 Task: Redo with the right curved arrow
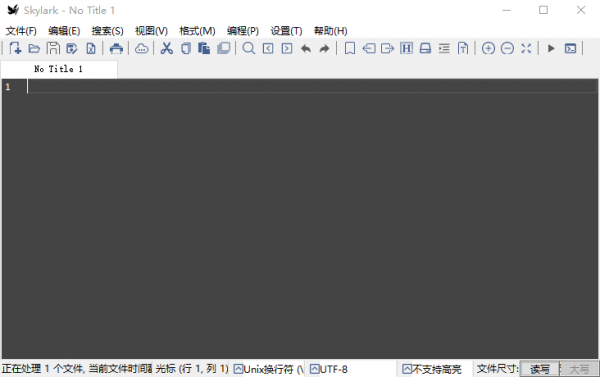(324, 49)
